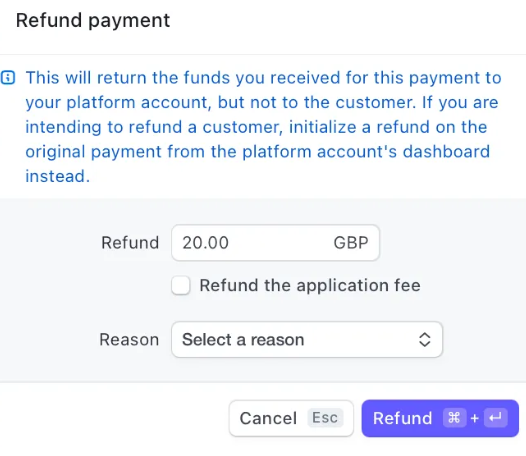
Task: Click the 'Select a reason' placeholder text
Action: click(x=243, y=340)
